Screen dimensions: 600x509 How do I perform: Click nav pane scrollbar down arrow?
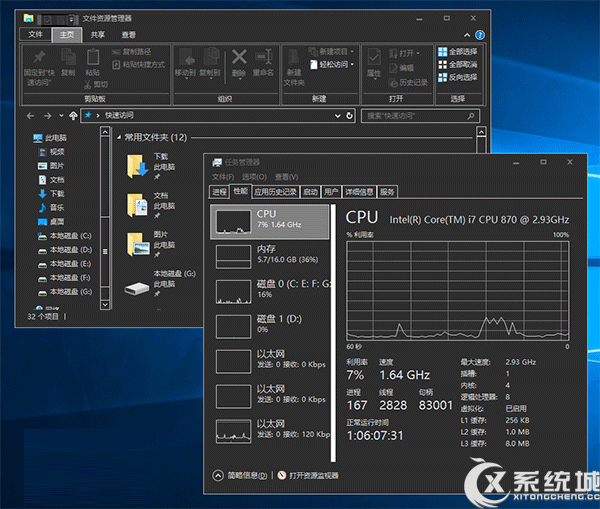[105, 304]
